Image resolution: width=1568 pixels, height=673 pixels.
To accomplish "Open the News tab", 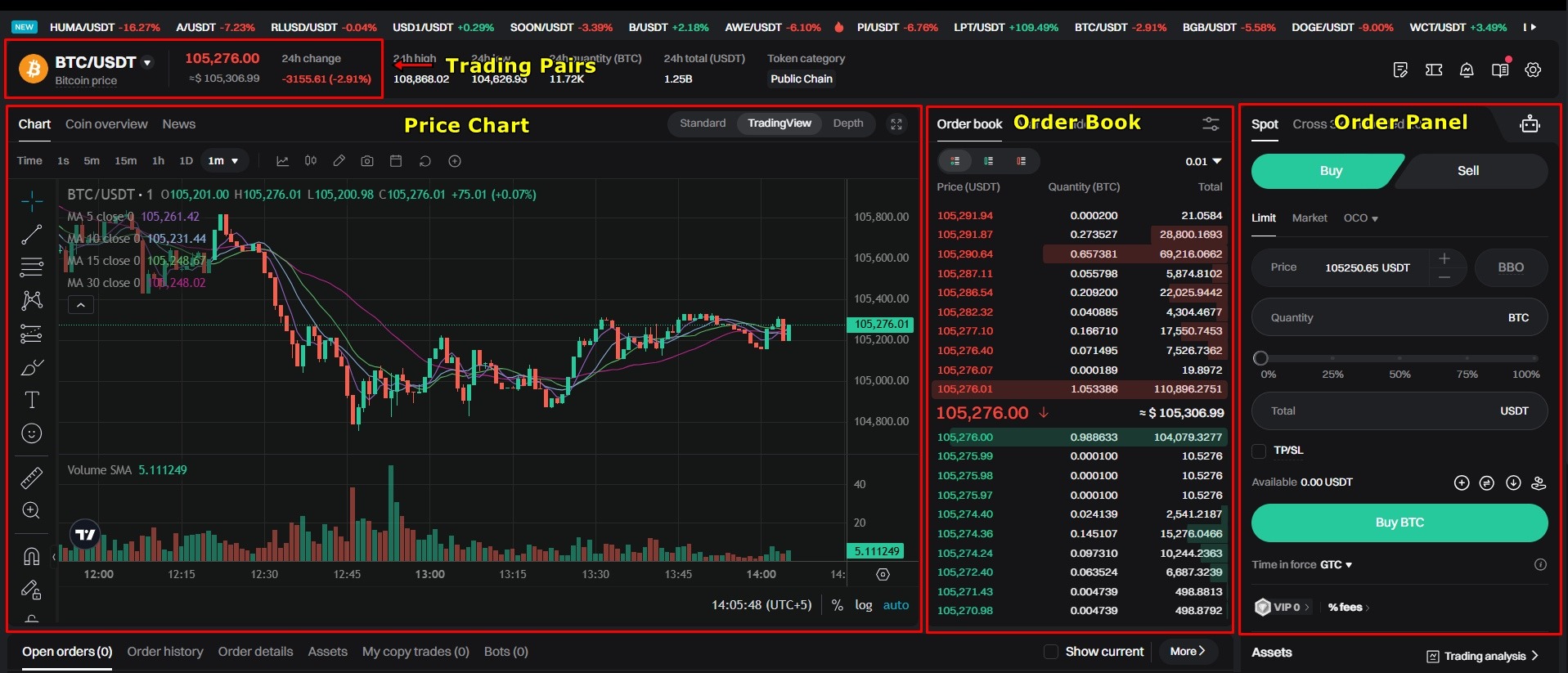I will (x=178, y=124).
